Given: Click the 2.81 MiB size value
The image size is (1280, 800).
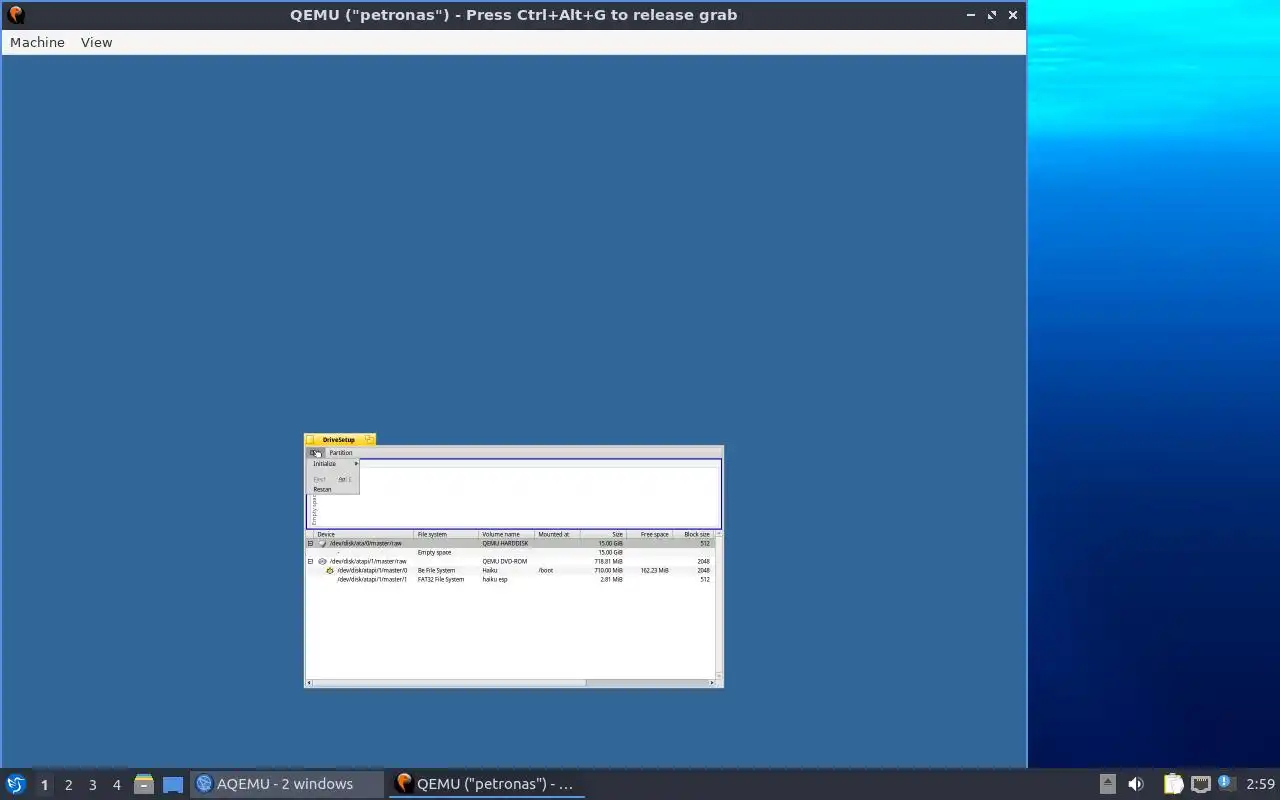Looking at the screenshot, I should click(x=611, y=579).
